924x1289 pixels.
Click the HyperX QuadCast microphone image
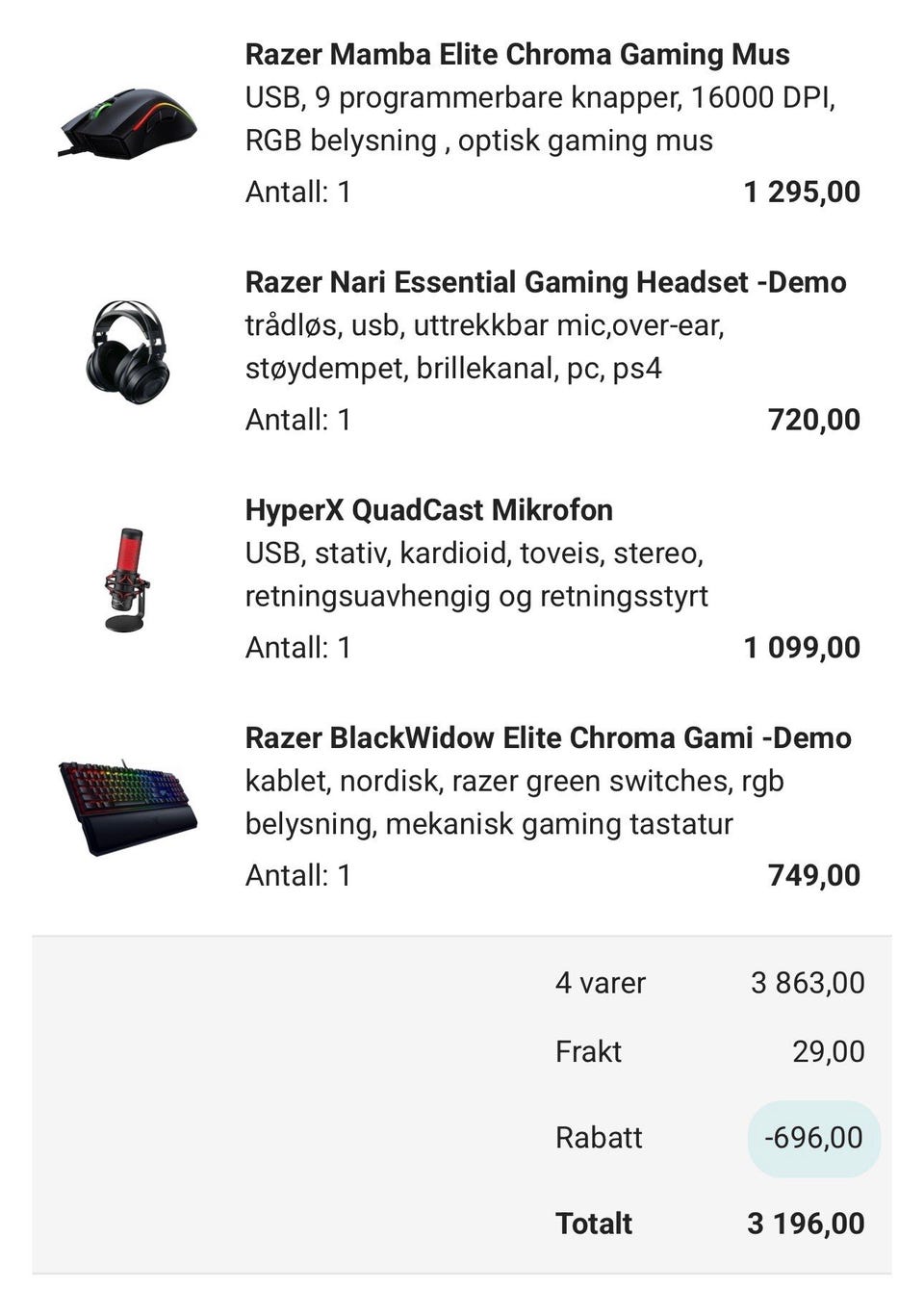(127, 580)
